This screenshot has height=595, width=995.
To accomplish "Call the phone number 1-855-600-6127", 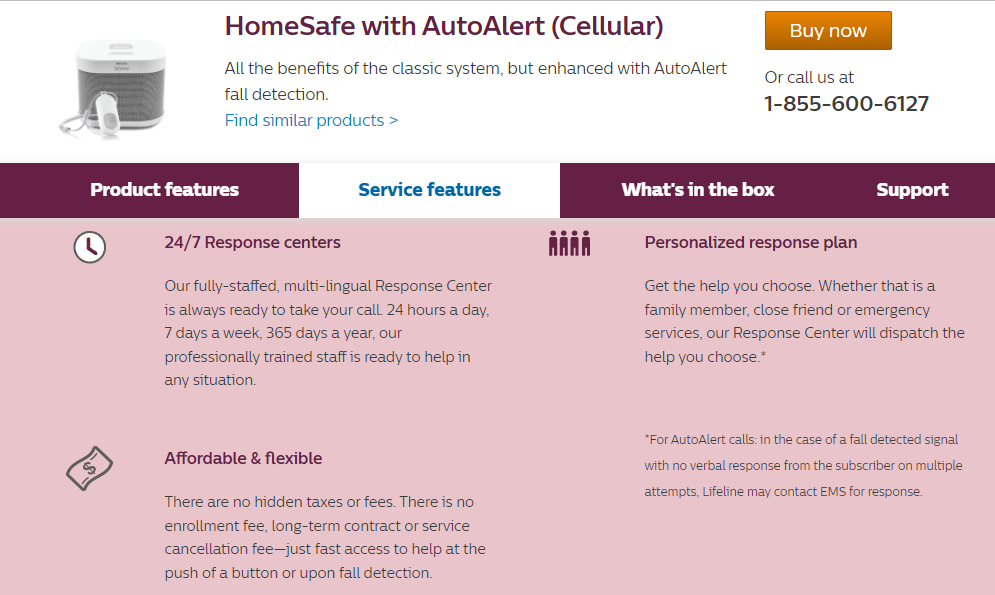I will [x=847, y=103].
